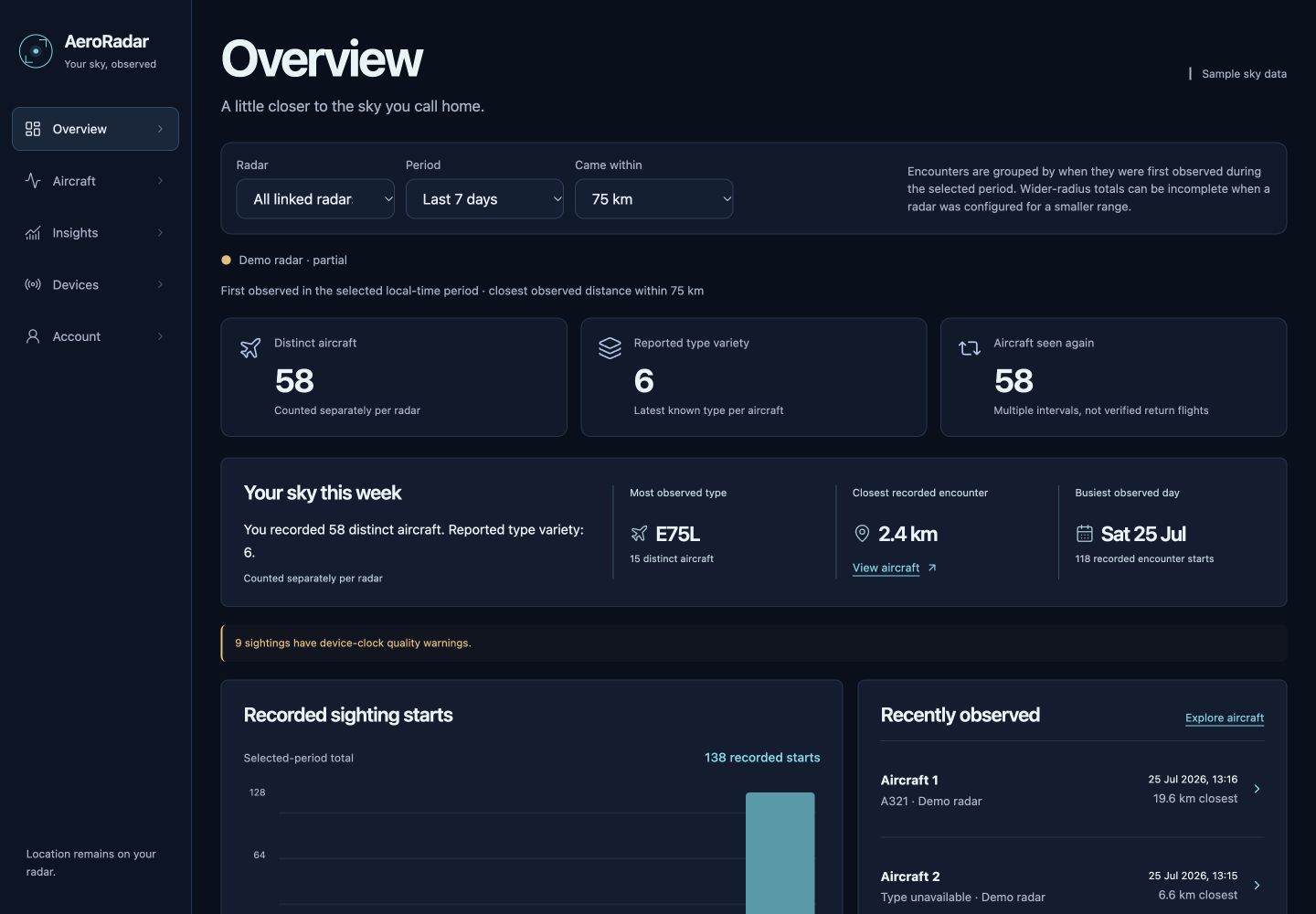Click the Sat 25 Jul busiest day value
1316x914 pixels.
tap(1143, 534)
